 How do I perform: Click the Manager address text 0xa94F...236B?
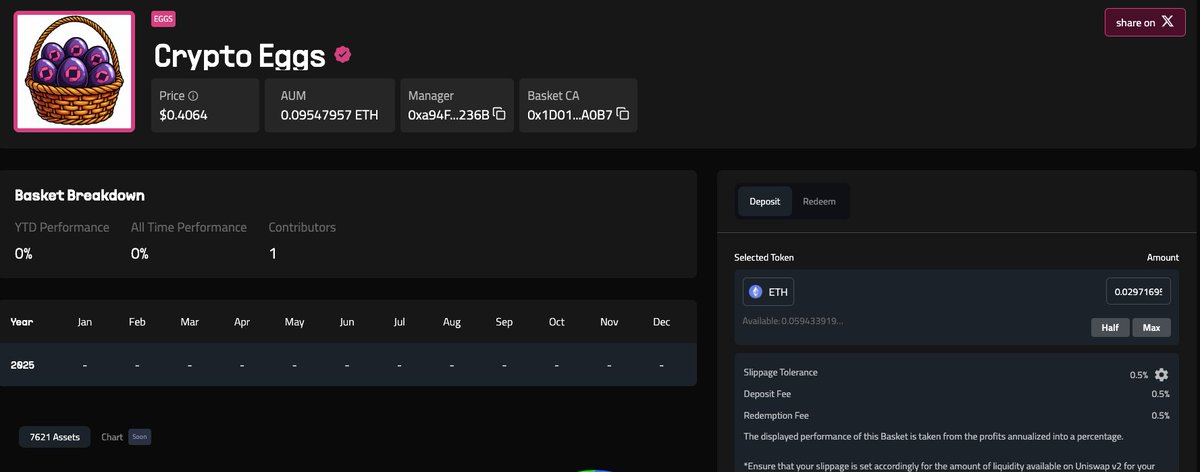point(449,115)
